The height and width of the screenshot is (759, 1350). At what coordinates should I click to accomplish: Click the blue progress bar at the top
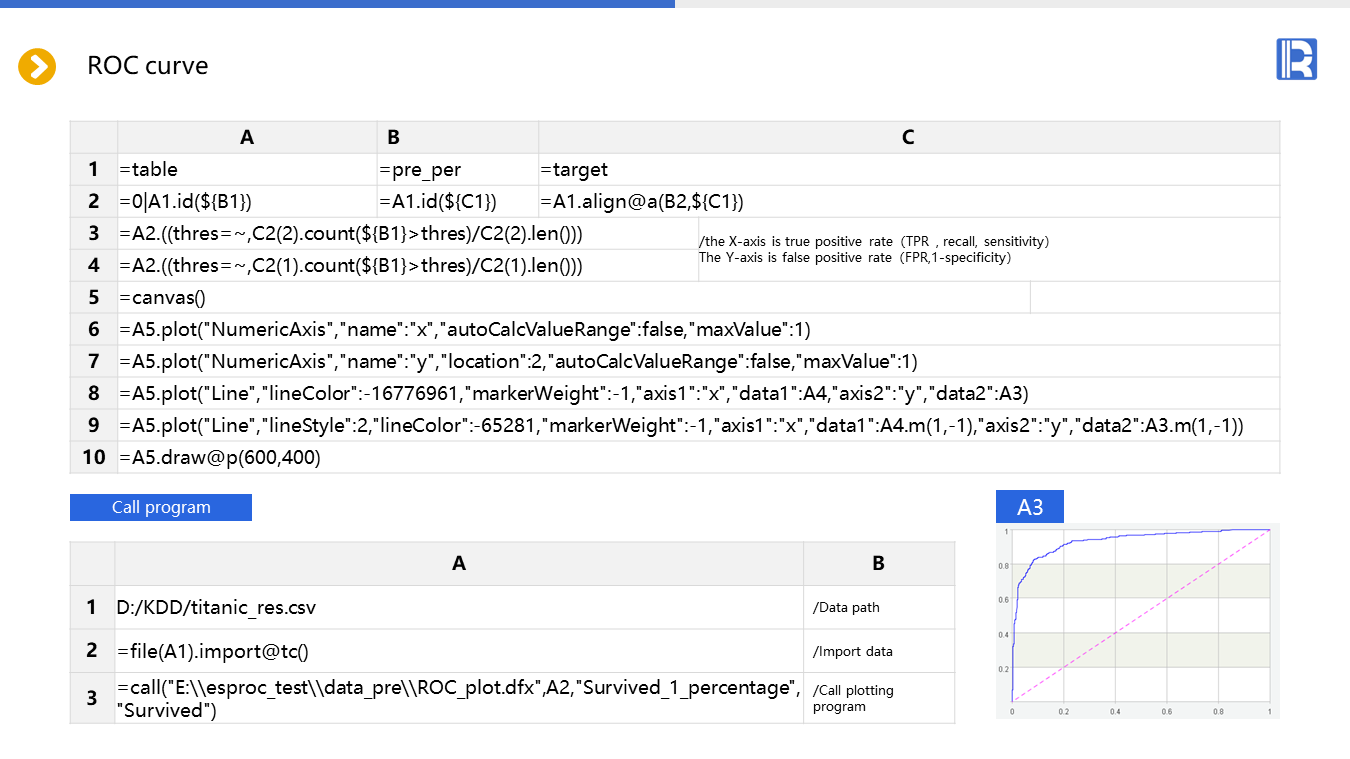[x=337, y=4]
